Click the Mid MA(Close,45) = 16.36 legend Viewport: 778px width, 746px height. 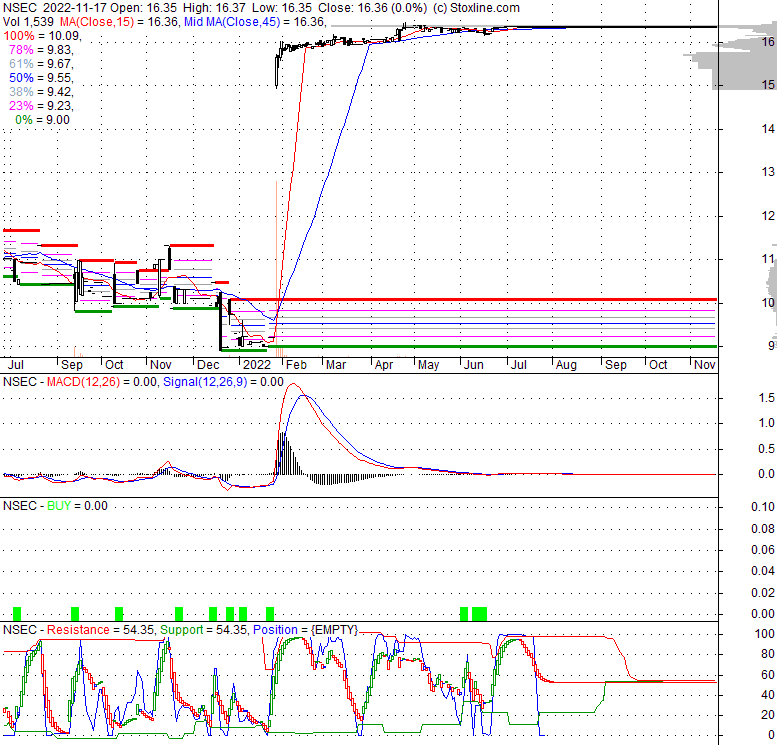click(x=255, y=22)
